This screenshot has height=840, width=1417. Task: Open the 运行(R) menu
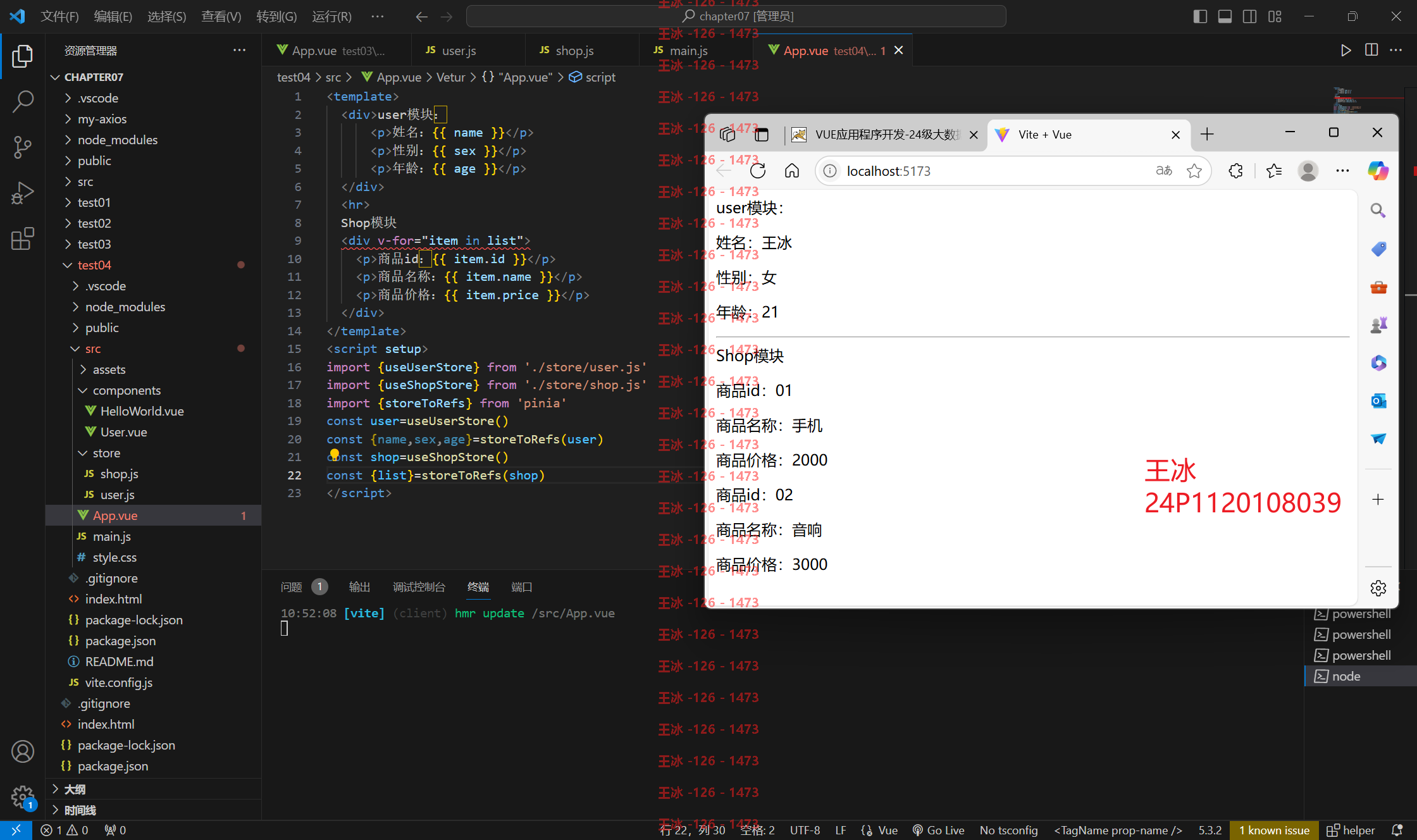point(331,16)
